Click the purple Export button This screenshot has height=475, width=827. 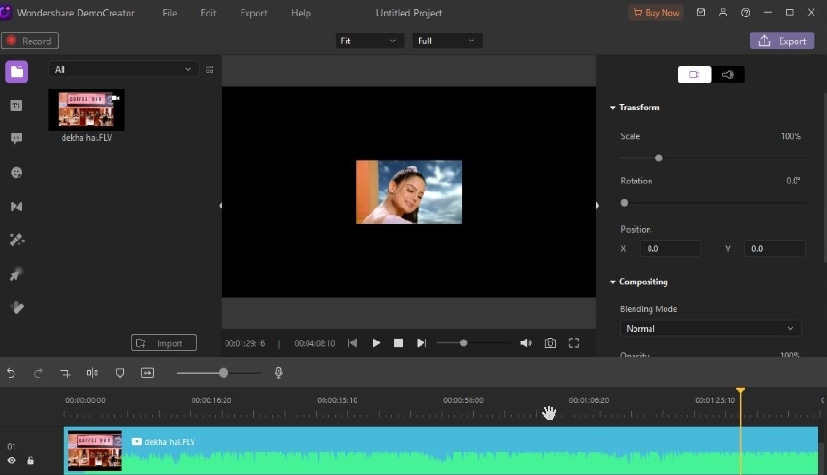point(782,41)
